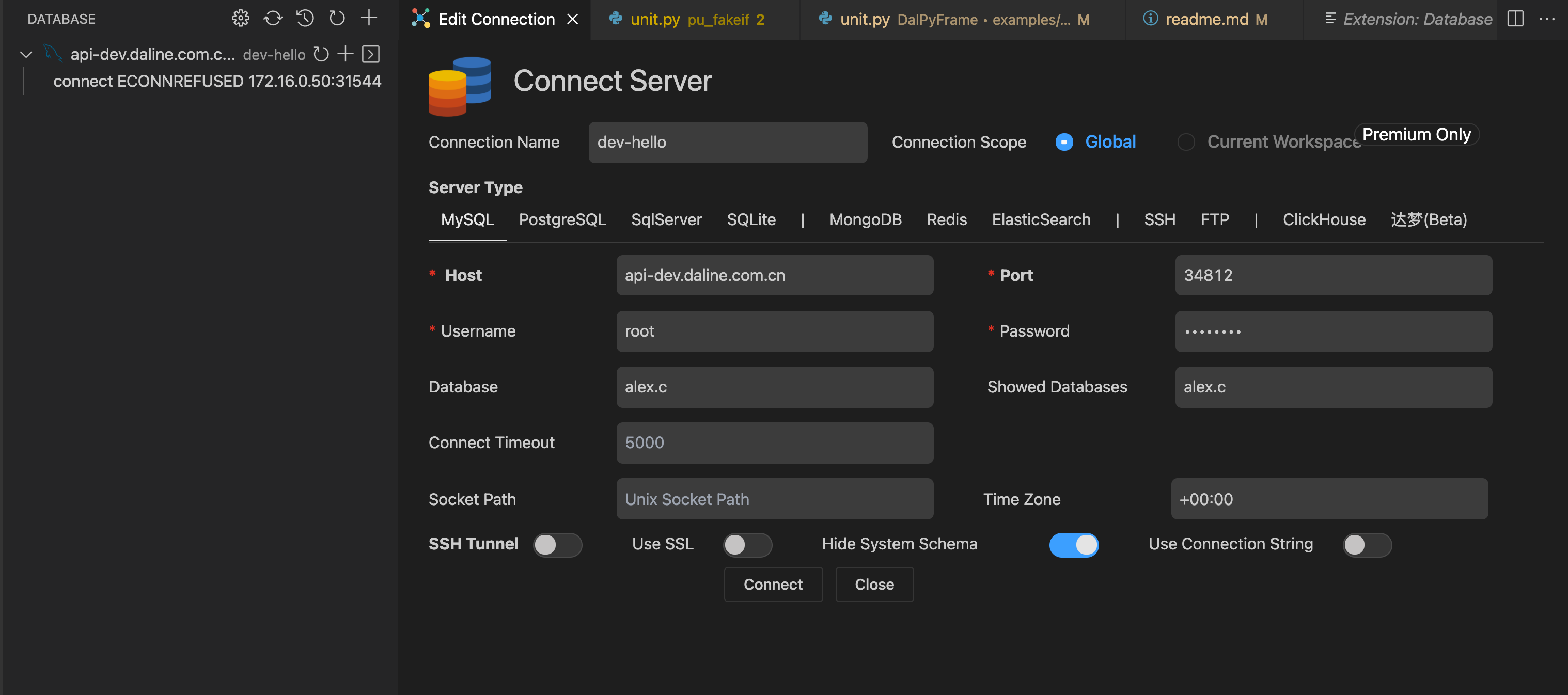Open Extension: Database tab
Image resolution: width=1568 pixels, height=695 pixels.
1400,20
